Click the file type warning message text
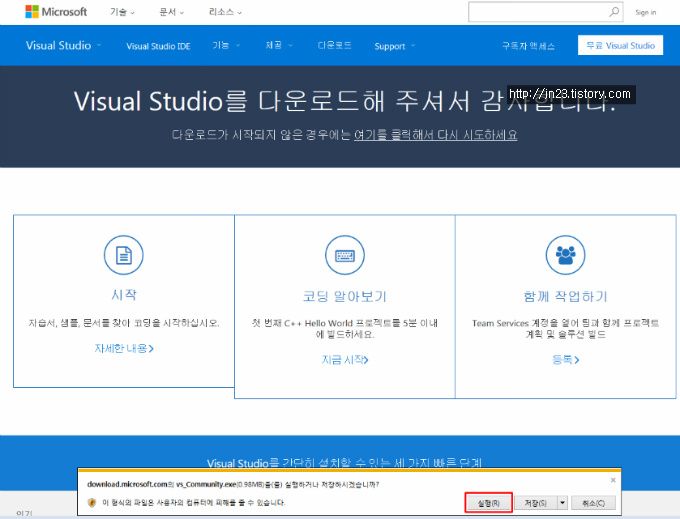The image size is (680, 519). tap(193, 503)
